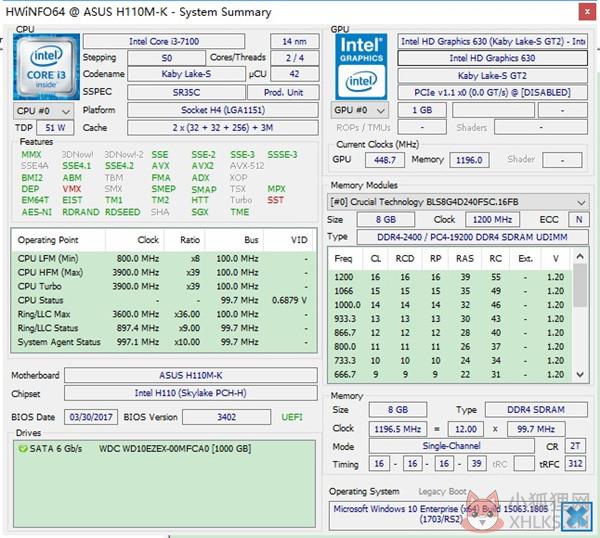600x538 pixels.
Task: Select the Ring/LLC Max row
Action: point(164,314)
